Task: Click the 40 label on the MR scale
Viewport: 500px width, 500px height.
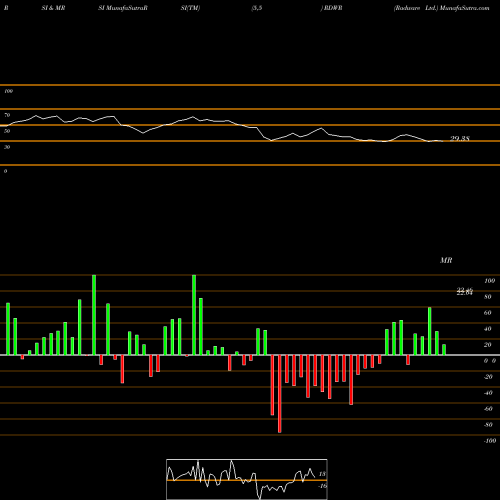Action: pos(487,329)
